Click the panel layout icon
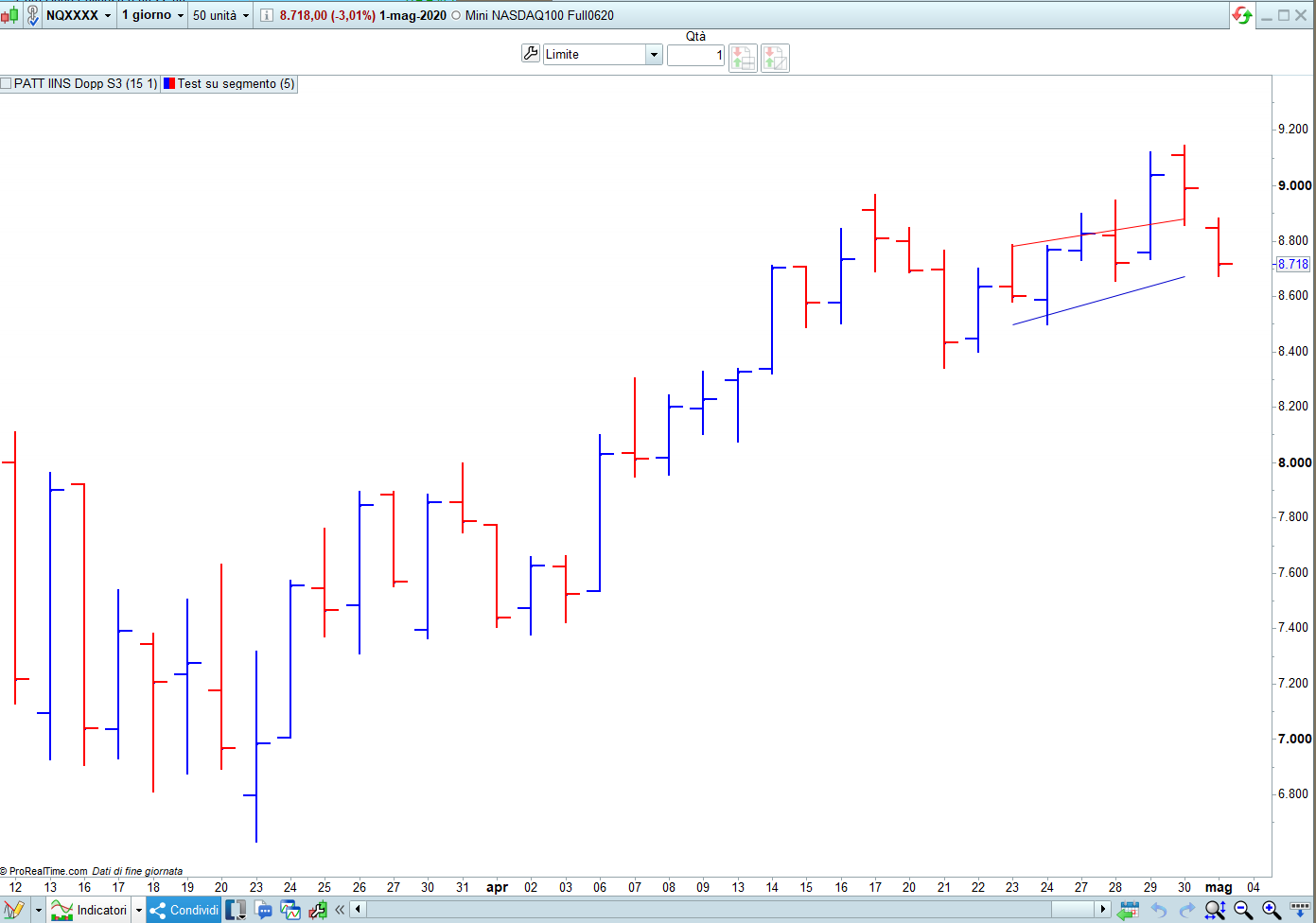 [x=237, y=910]
